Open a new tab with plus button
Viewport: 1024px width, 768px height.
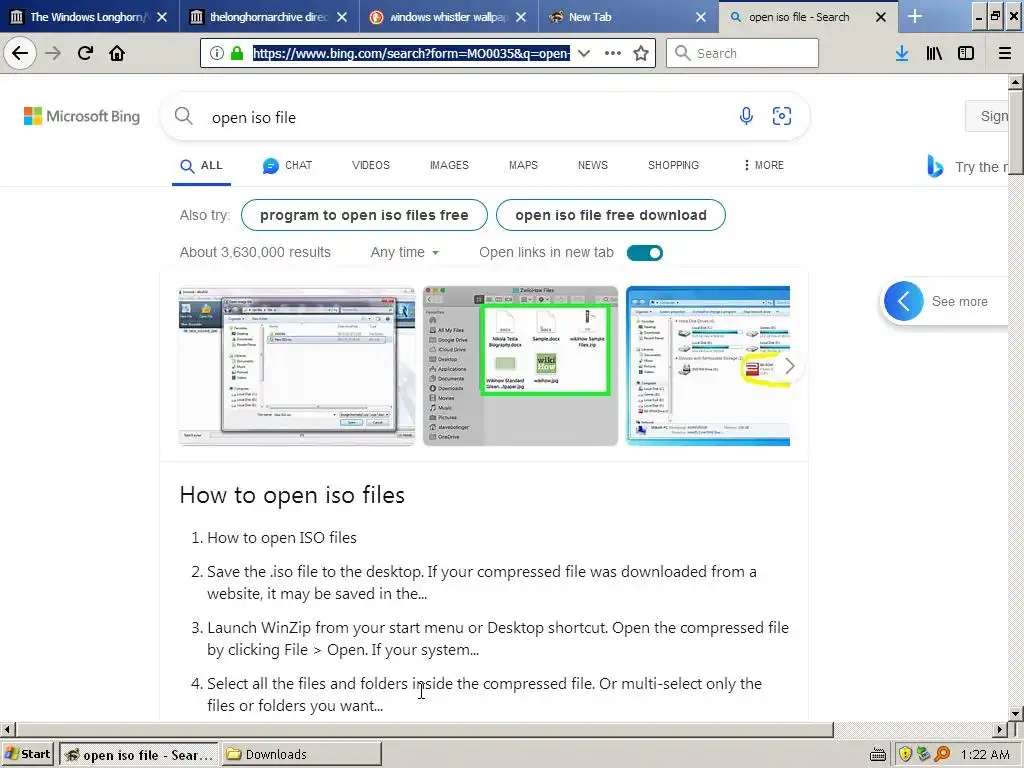pos(915,16)
